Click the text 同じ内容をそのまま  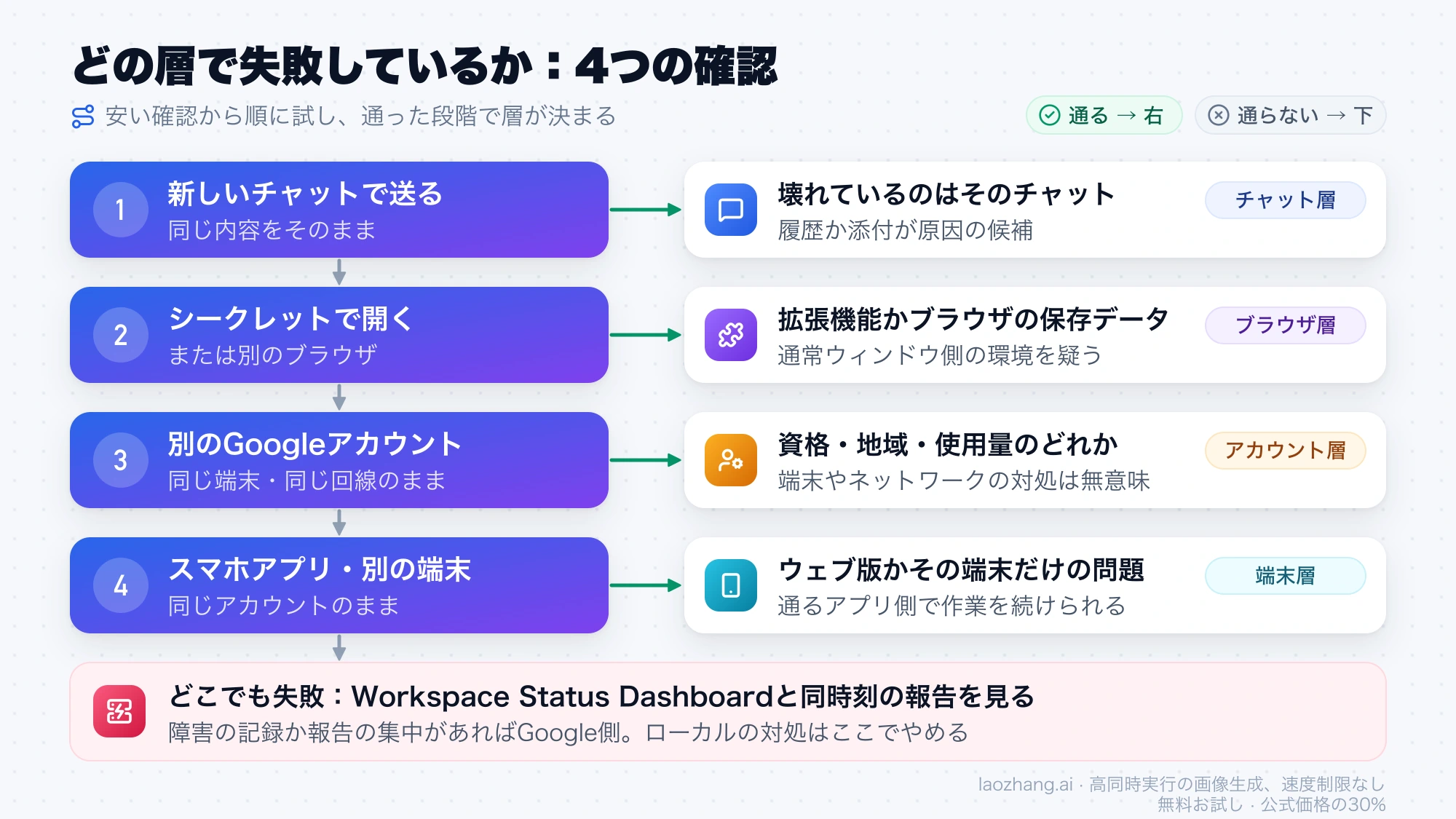pyautogui.click(x=272, y=230)
